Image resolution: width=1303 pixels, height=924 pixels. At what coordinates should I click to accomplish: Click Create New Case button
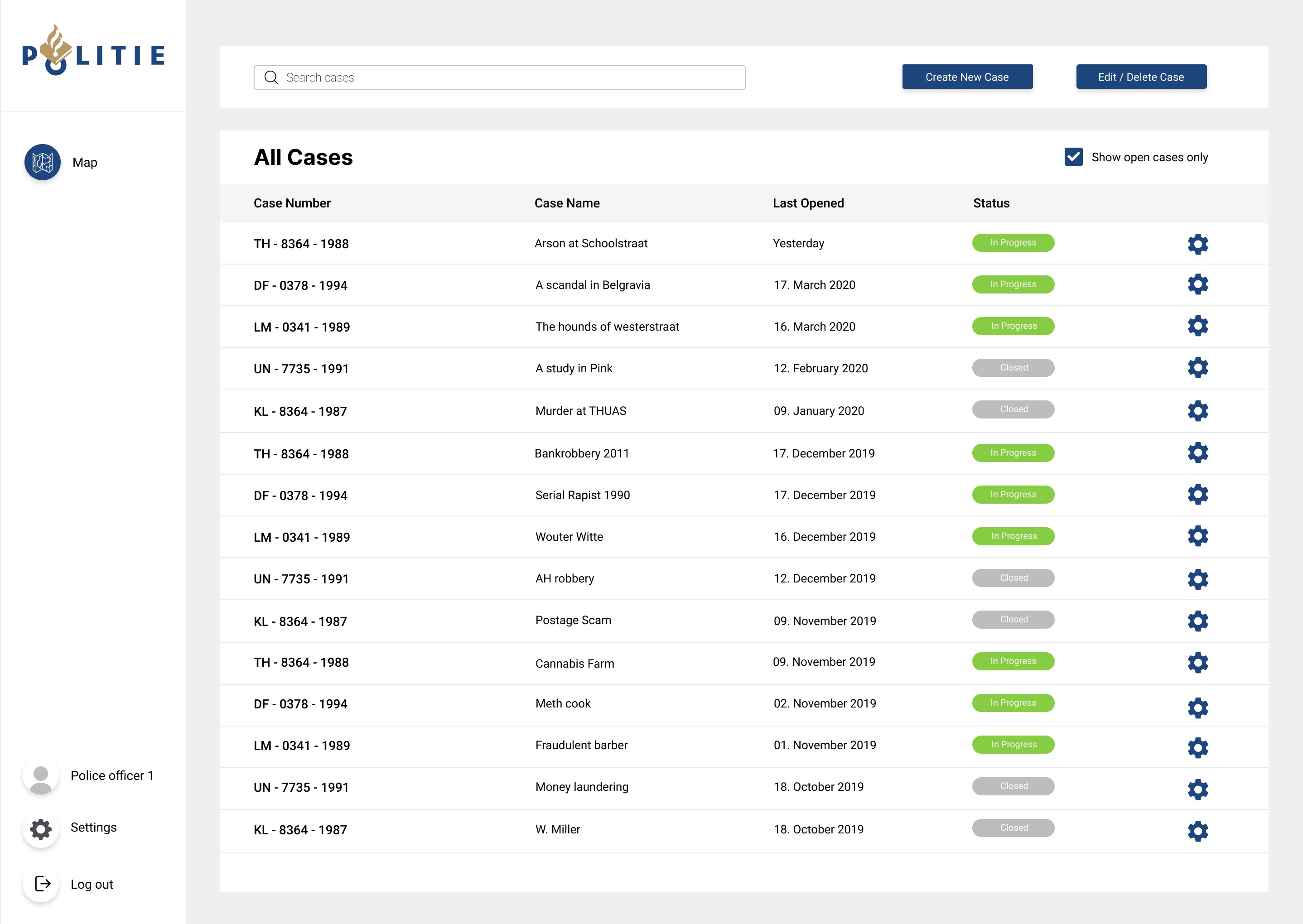point(967,77)
